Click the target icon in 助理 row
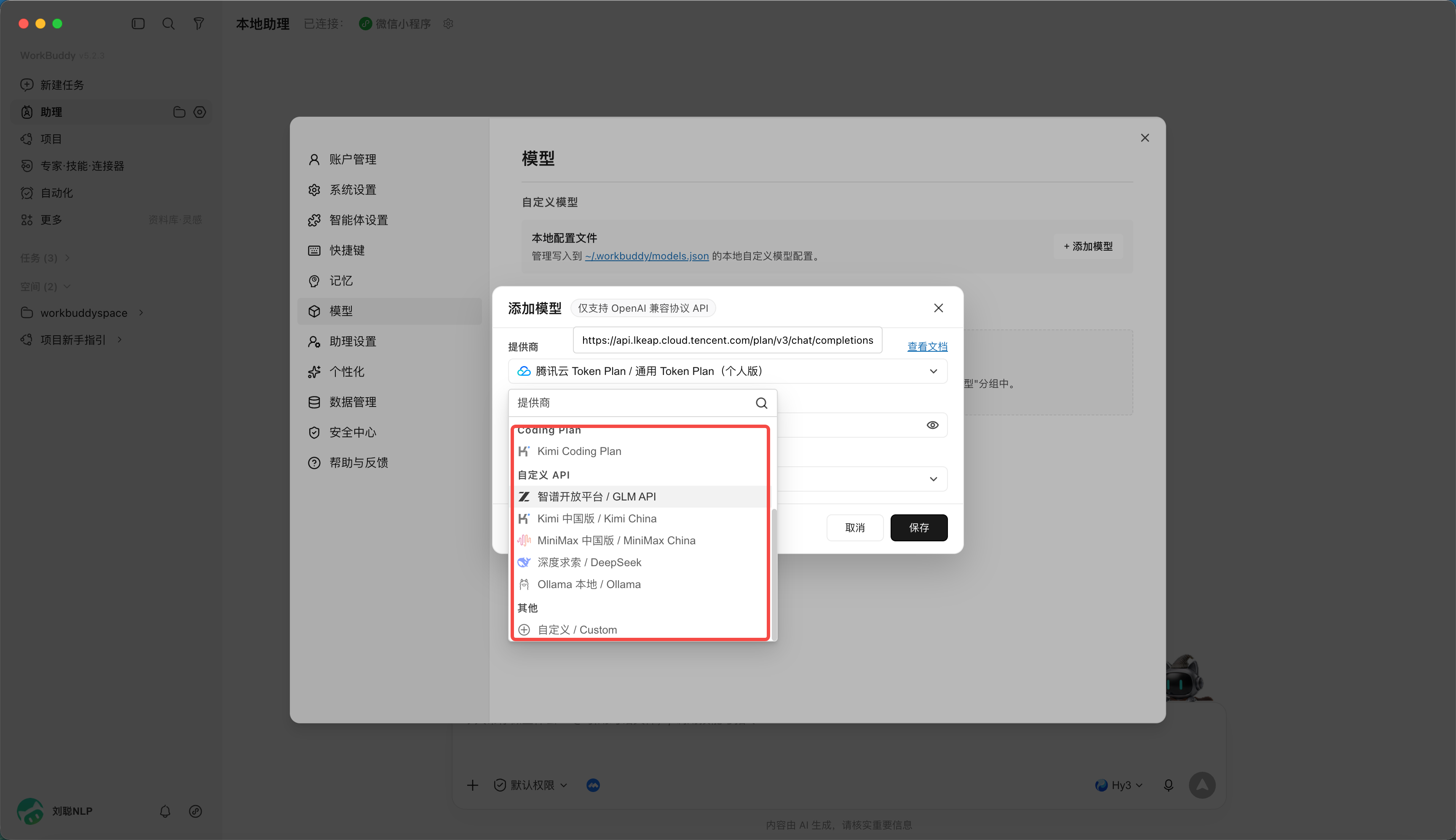The width and height of the screenshot is (1456, 840). 200,112
